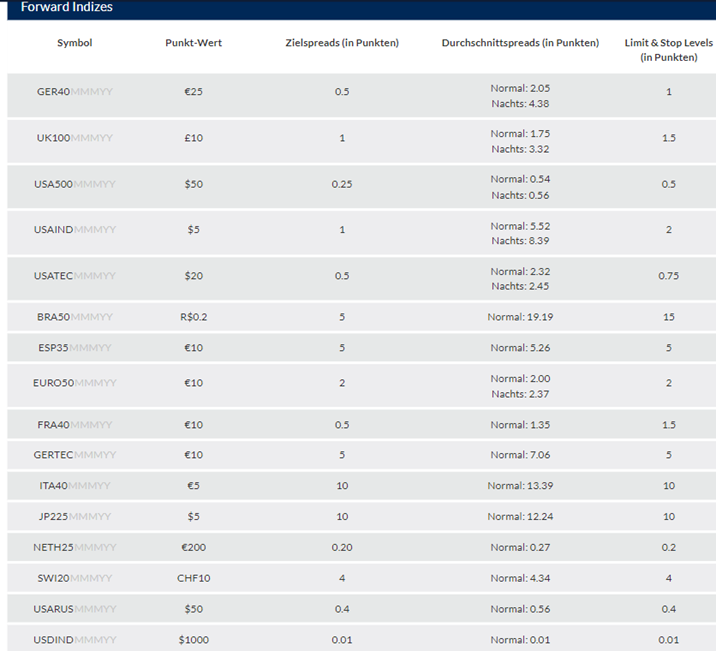Image resolution: width=716 pixels, height=651 pixels.
Task: Click Nachts: 8.39 for USAIND
Action: (520, 241)
